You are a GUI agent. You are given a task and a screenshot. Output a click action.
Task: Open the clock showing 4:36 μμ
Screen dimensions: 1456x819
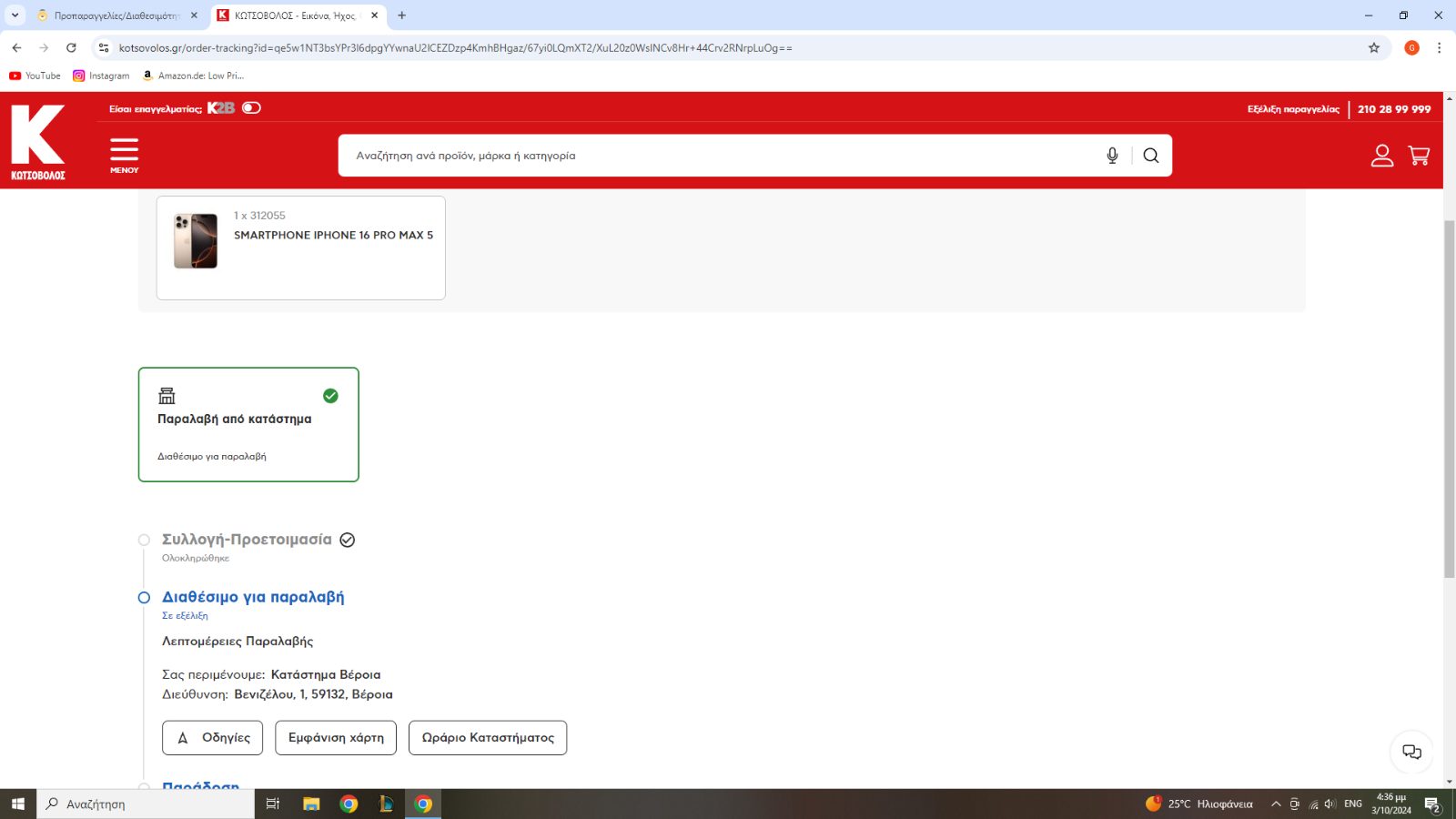tap(1391, 804)
